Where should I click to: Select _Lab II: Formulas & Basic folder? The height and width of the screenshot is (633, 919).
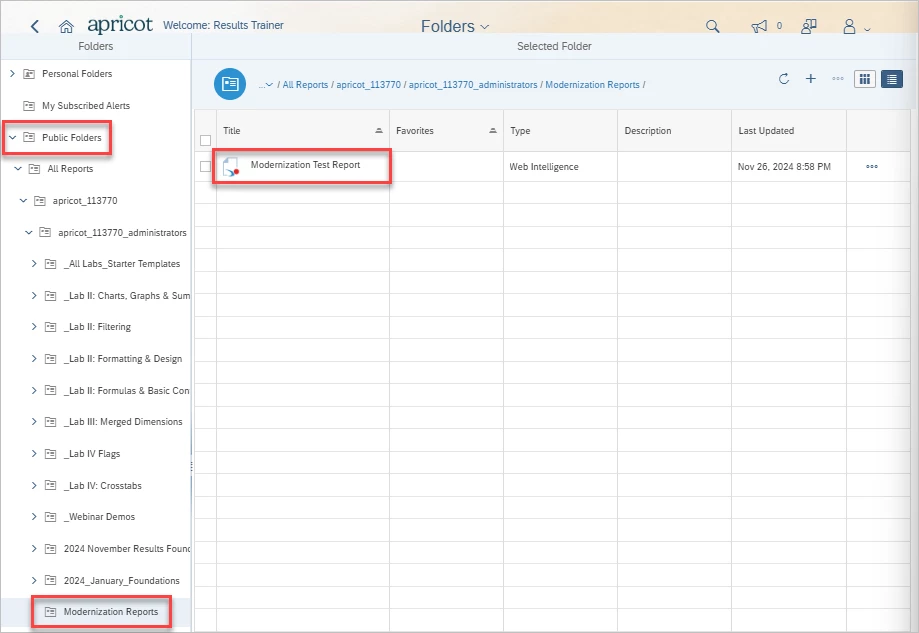click(127, 391)
